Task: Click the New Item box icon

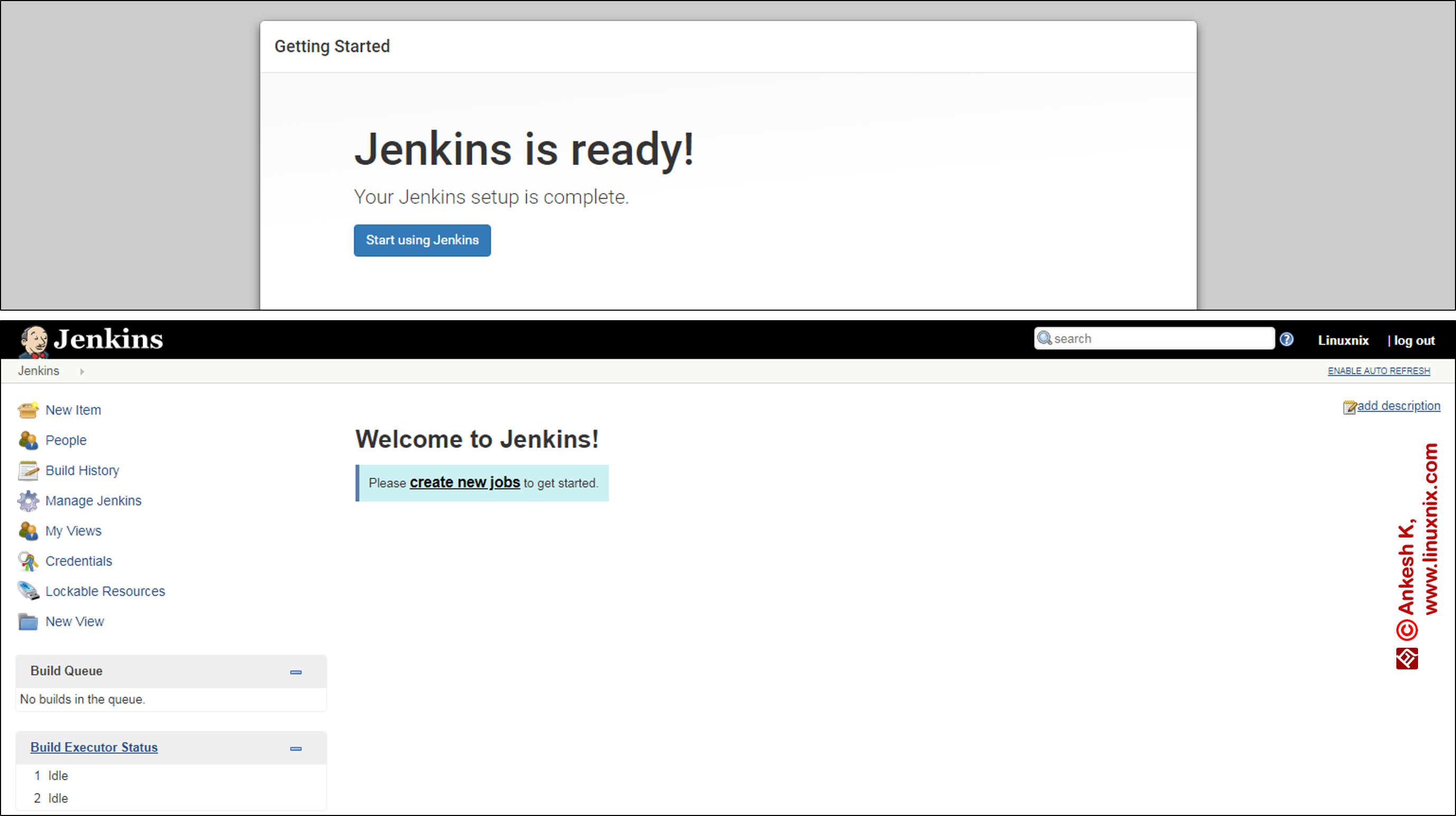Action: click(x=27, y=410)
